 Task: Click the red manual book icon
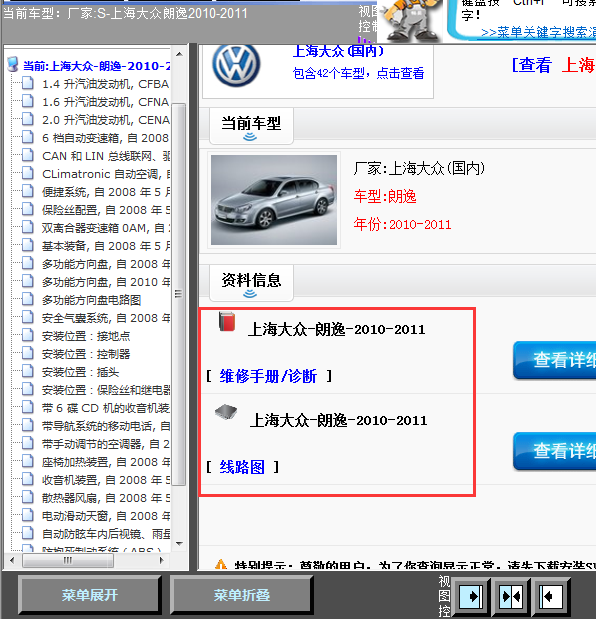point(227,322)
